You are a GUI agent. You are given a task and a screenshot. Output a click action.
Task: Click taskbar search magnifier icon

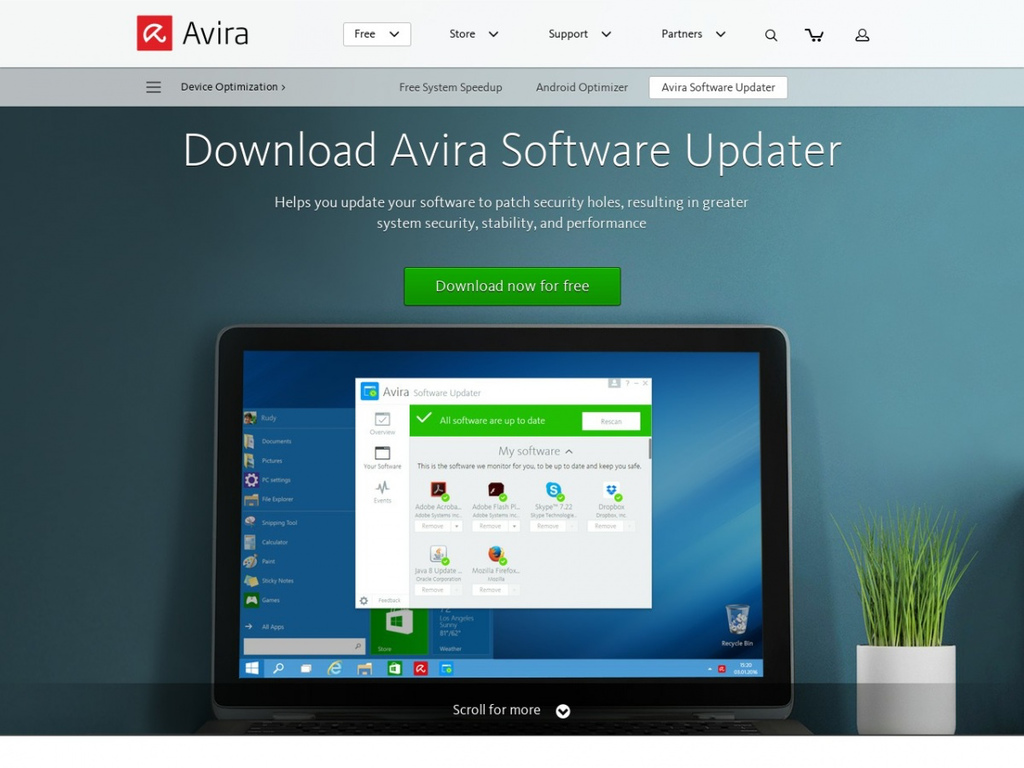pos(278,668)
